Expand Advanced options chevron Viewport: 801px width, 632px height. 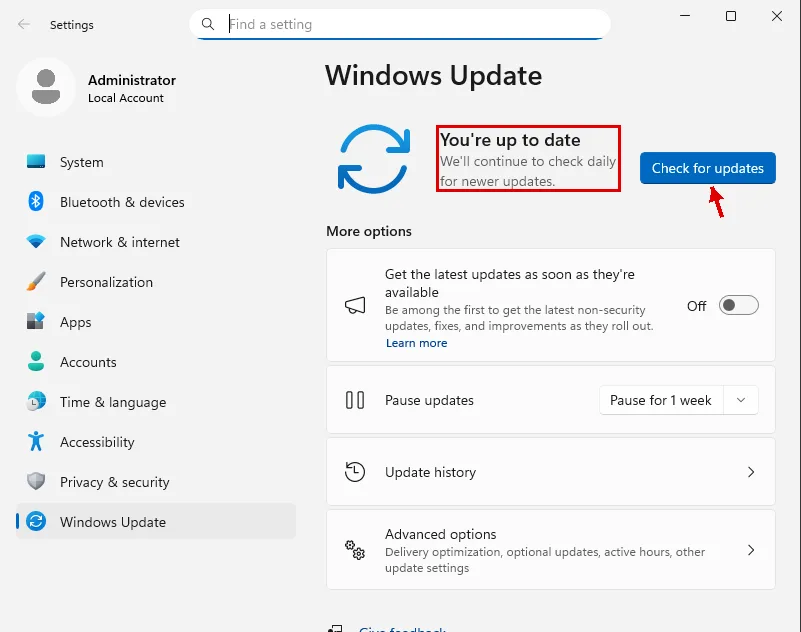pos(751,550)
